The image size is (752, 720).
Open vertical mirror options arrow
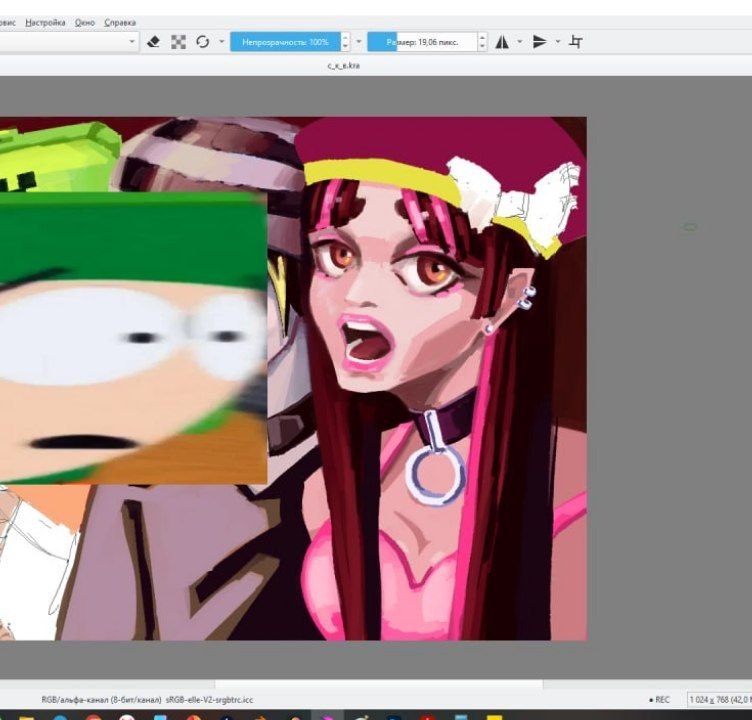(x=557, y=42)
